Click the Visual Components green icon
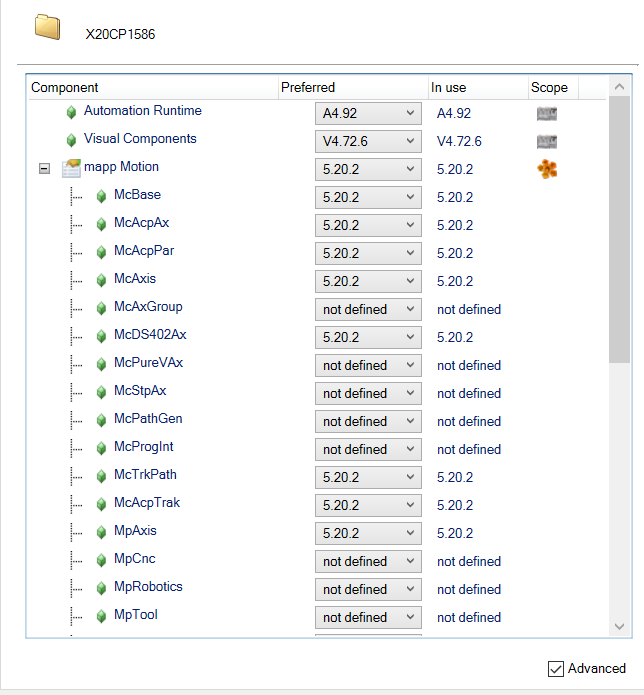644x695 pixels. [71, 141]
